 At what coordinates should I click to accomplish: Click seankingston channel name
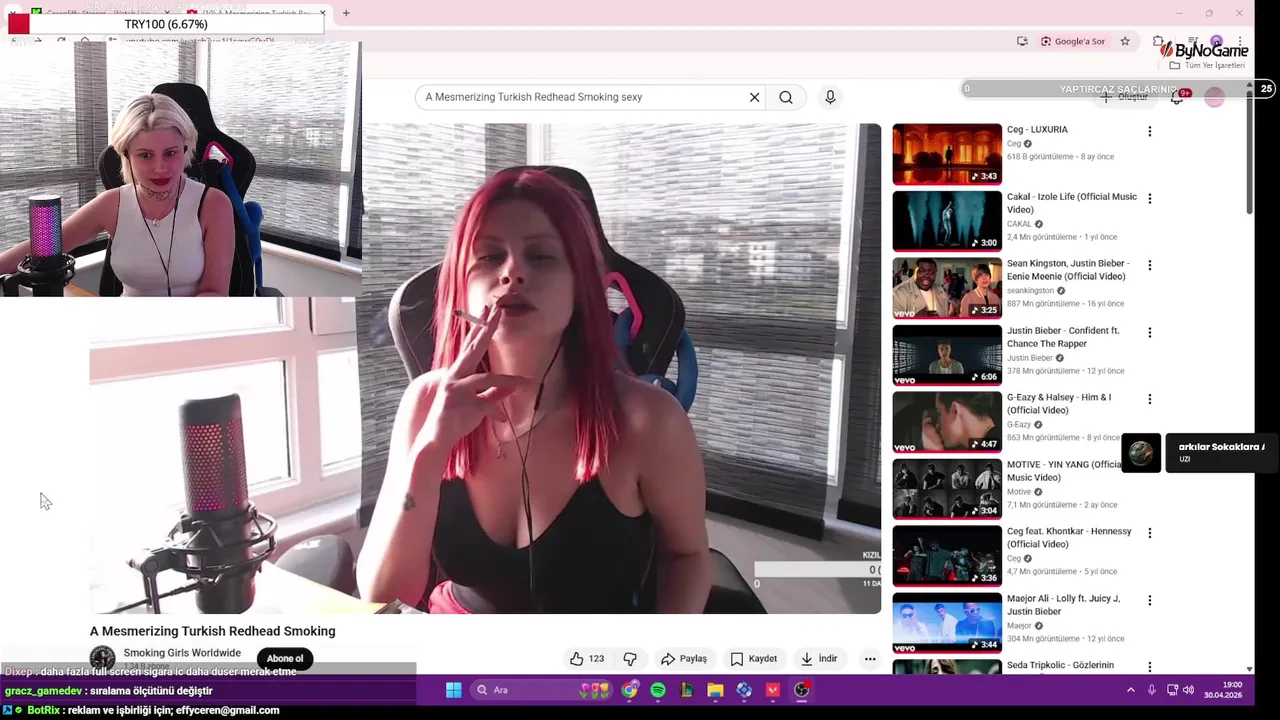1030,290
